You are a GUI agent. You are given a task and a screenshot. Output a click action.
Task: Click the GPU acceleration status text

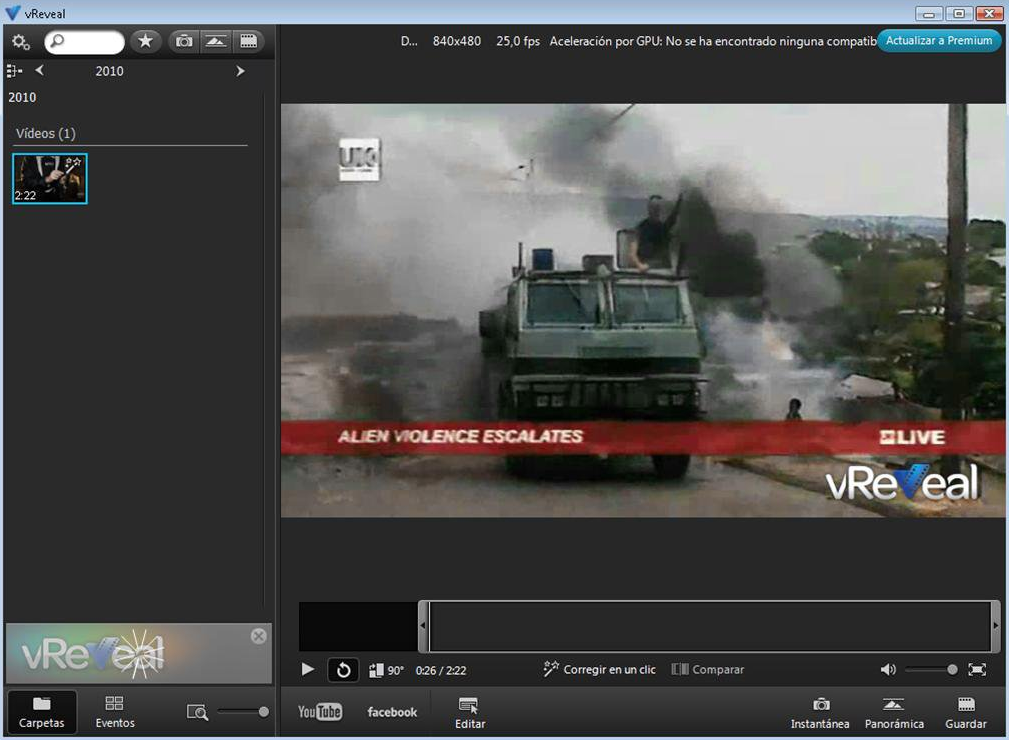pos(713,41)
